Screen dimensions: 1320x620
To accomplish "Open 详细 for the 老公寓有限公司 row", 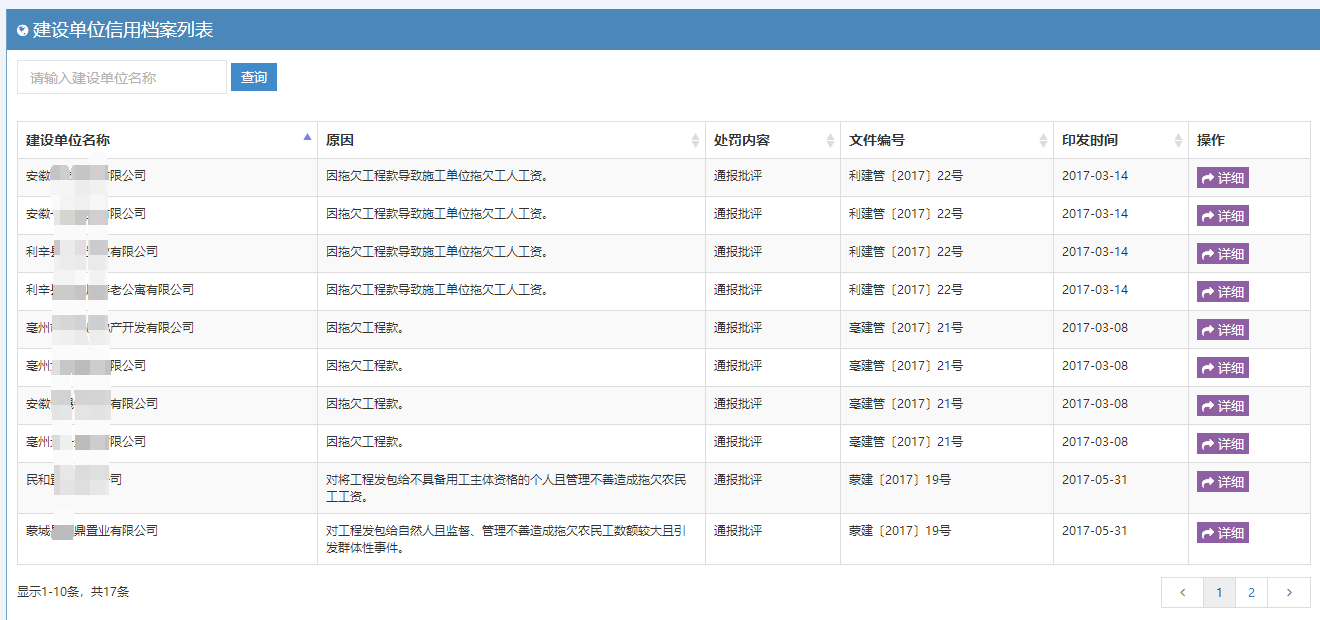I will (x=1223, y=292).
